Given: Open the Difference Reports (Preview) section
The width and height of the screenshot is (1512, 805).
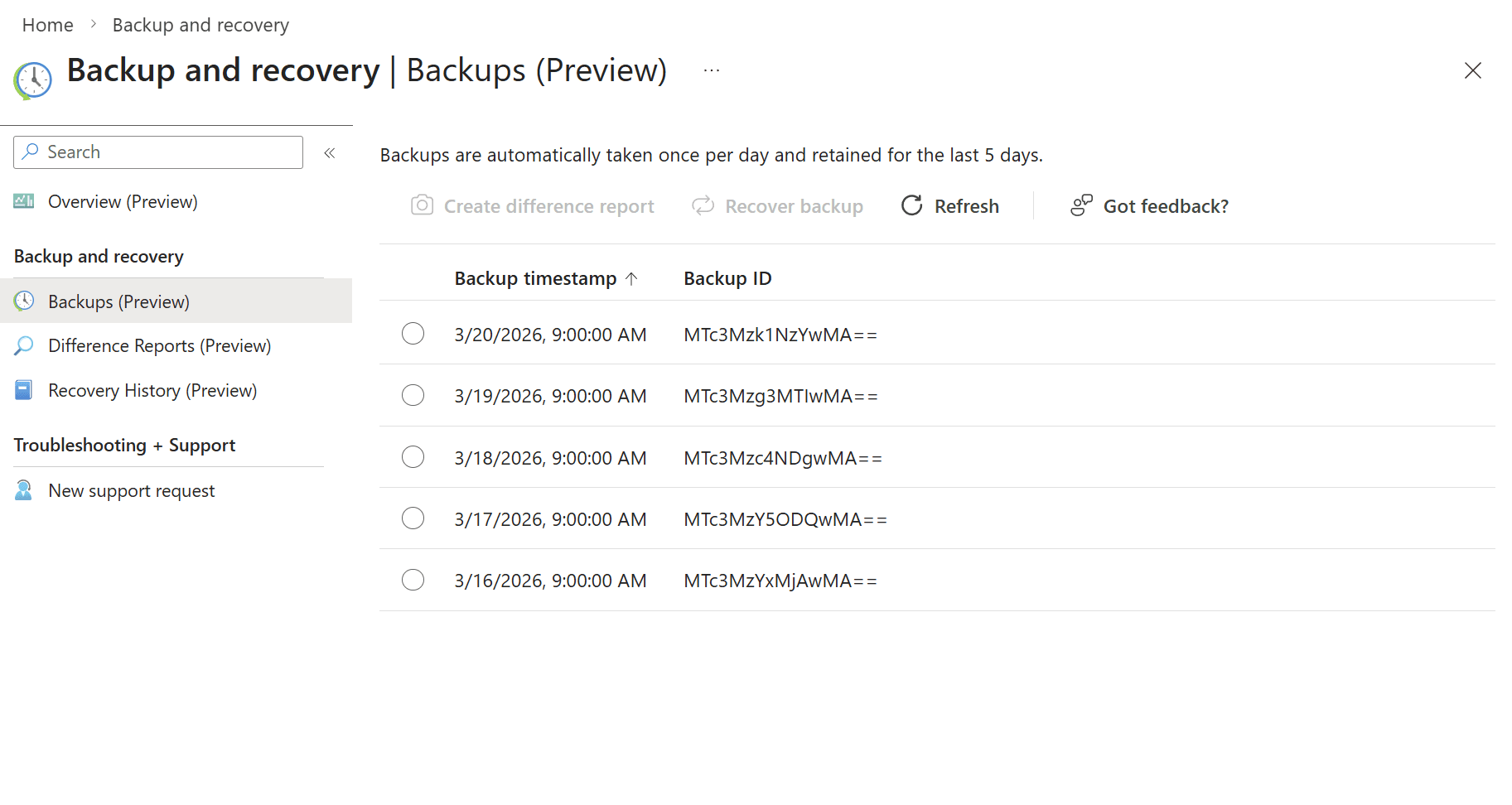Looking at the screenshot, I should [159, 345].
